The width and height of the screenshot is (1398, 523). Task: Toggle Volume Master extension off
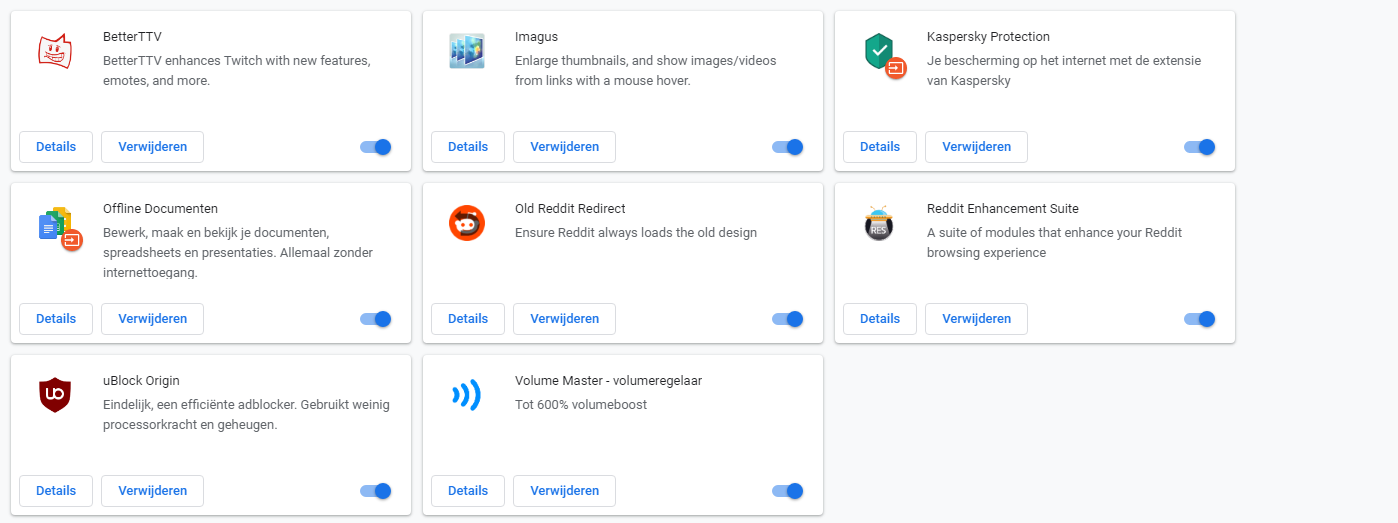pos(788,491)
